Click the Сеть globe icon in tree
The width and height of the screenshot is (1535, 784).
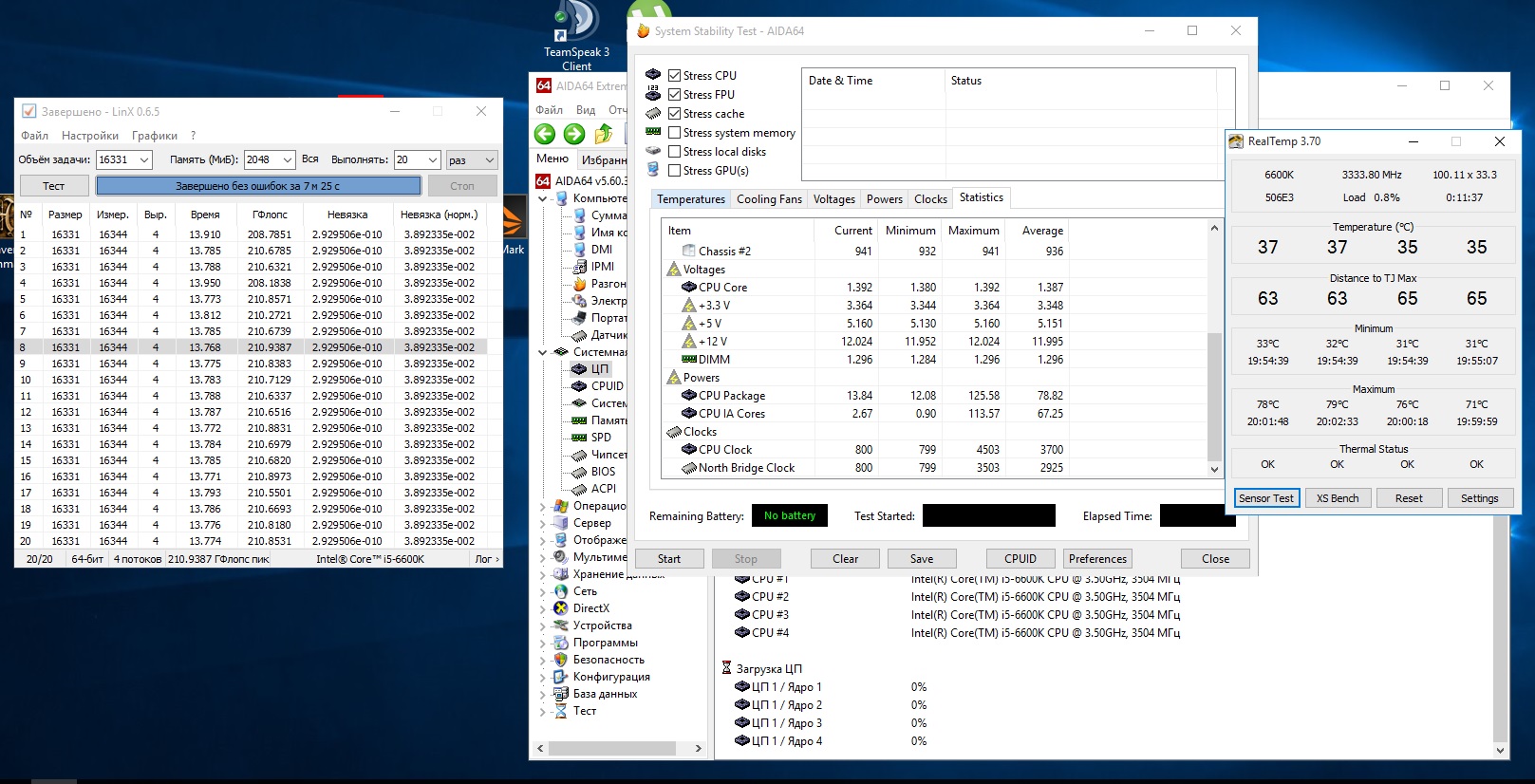561,591
